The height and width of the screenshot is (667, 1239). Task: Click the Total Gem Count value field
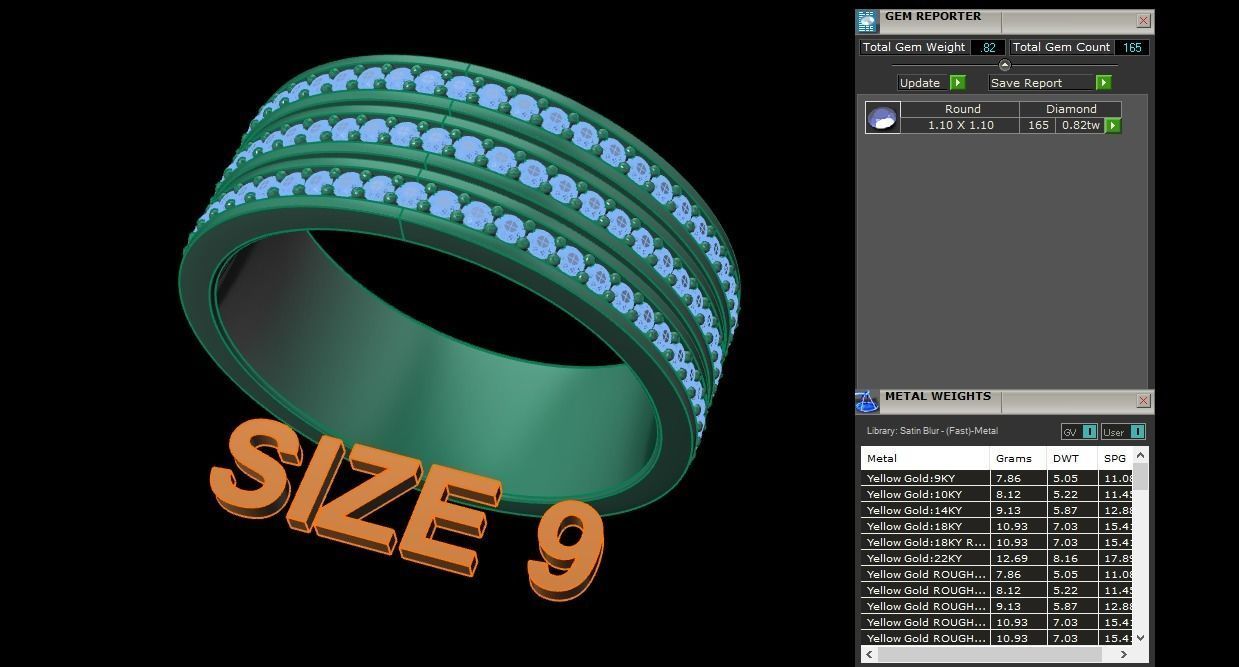tap(1132, 47)
